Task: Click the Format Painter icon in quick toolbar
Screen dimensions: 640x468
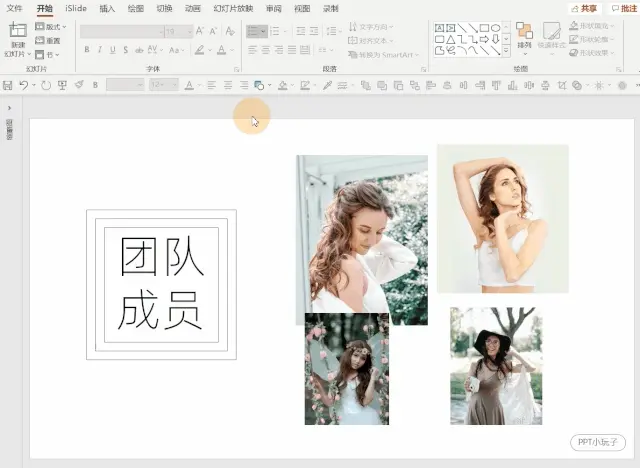Action: pos(79,85)
